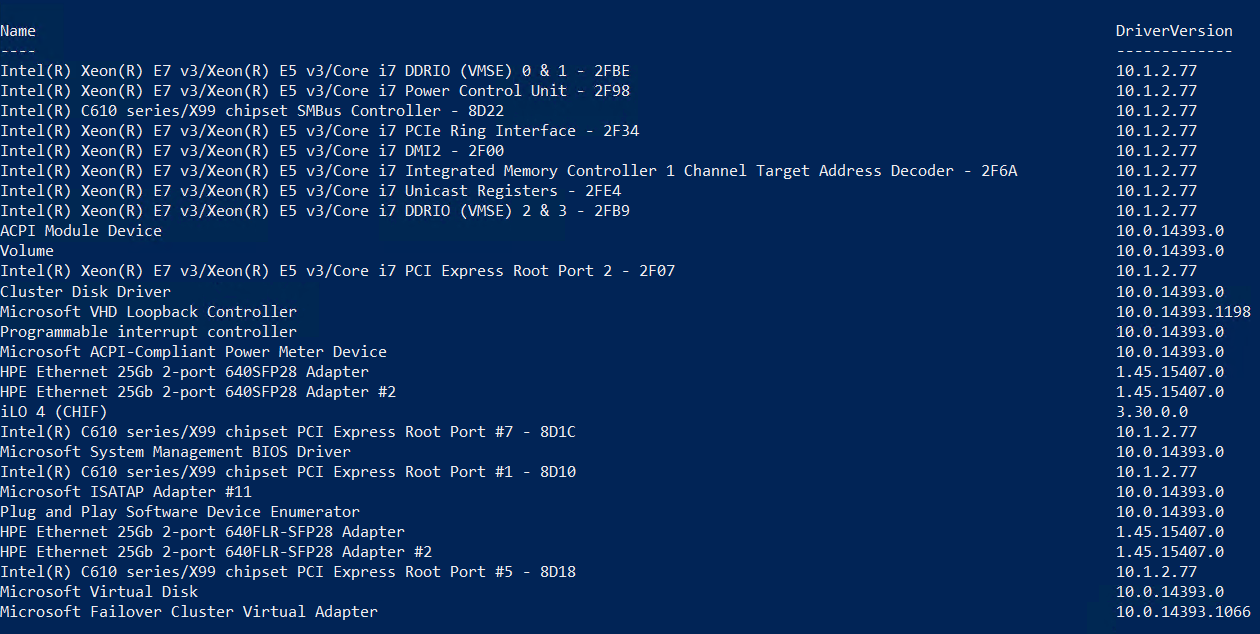Click Microsoft ACPI-Compliant Power Meter Device
Image resolution: width=1260 pixels, height=634 pixels.
point(194,352)
